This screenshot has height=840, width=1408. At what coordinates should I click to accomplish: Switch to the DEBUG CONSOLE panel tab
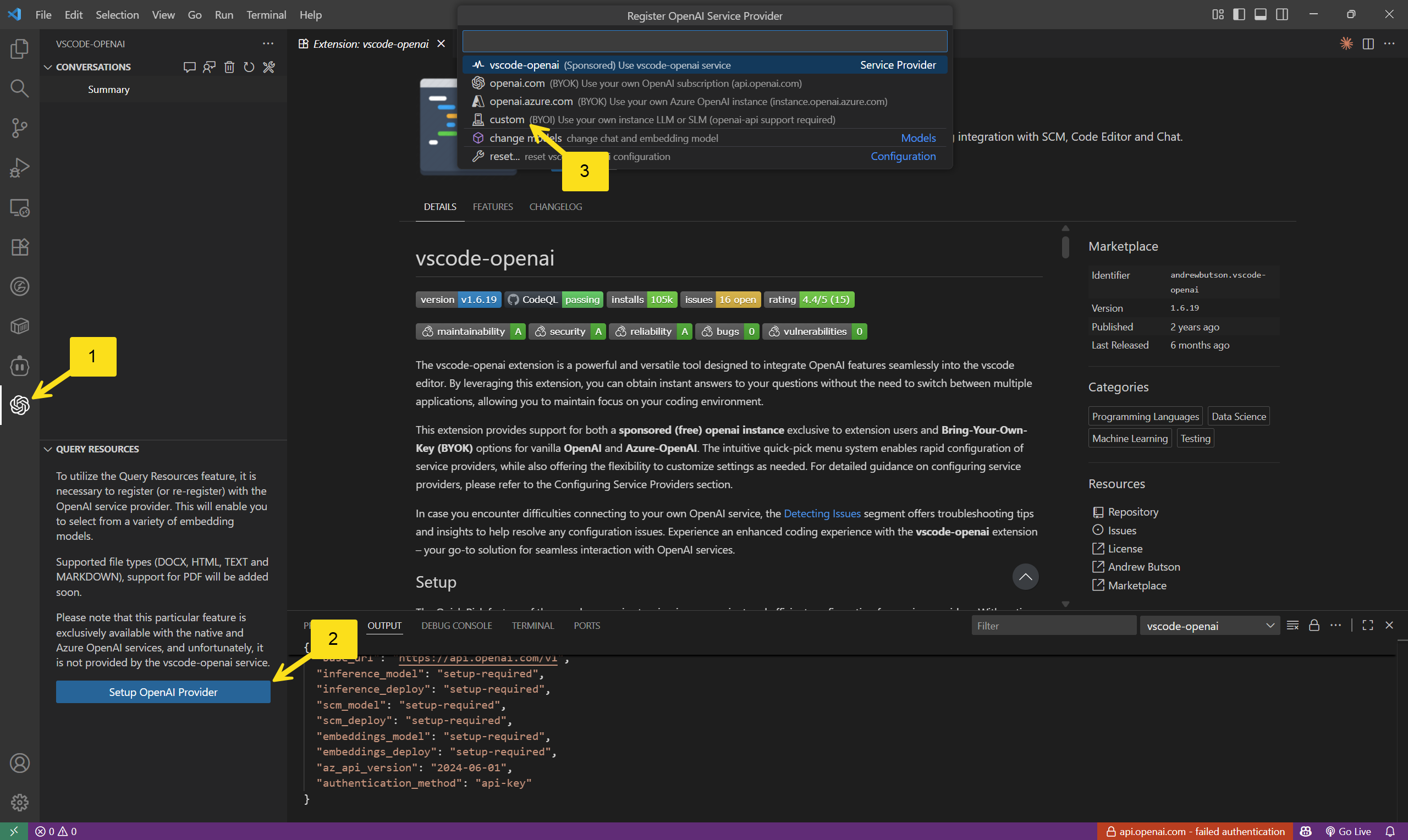[x=457, y=626]
